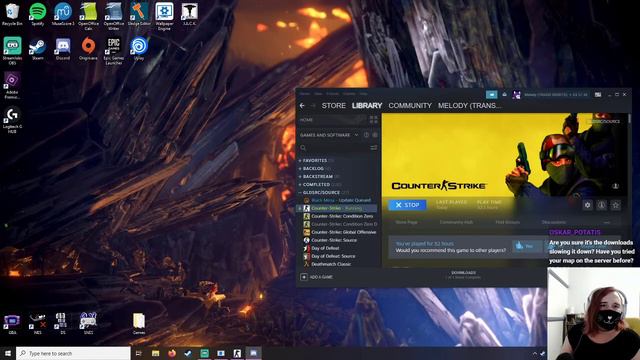Launch Uplay desktop shortcut

coord(139,49)
